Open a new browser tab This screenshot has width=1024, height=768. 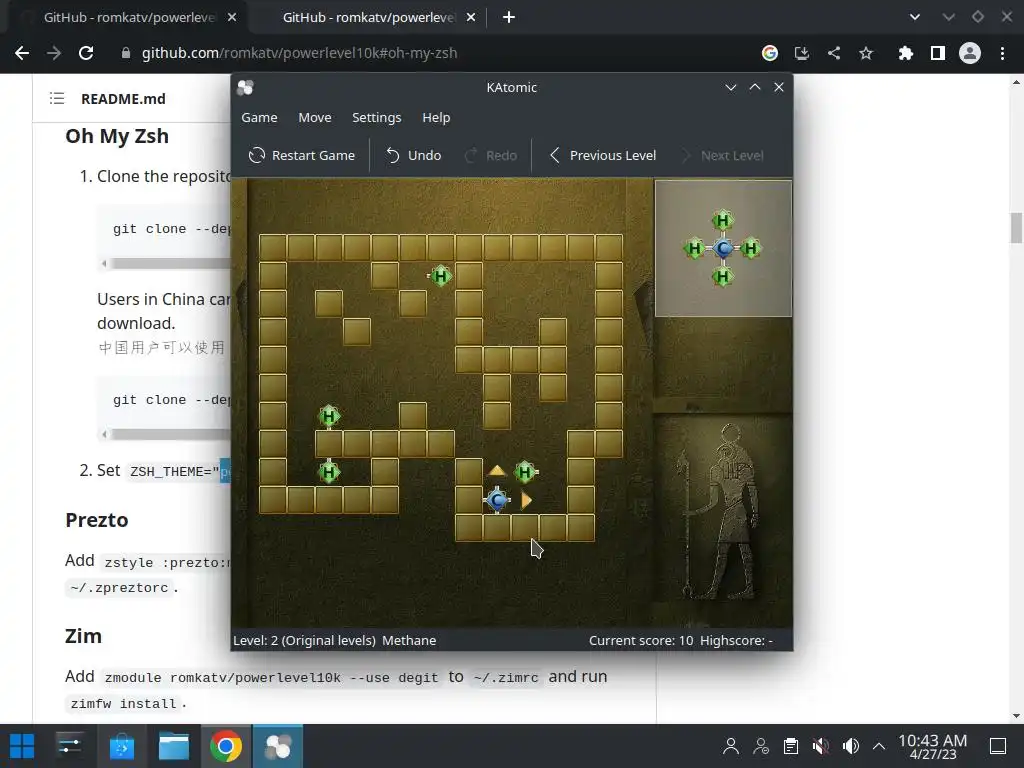point(509,18)
